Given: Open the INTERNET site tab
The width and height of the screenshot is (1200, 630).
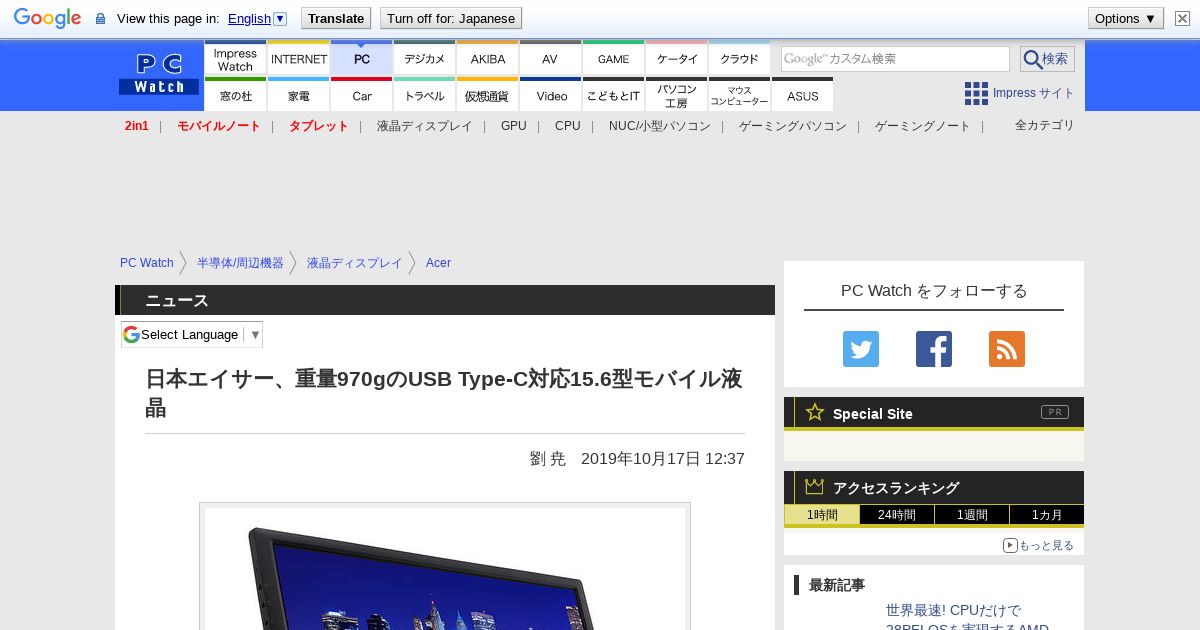Looking at the screenshot, I should tap(298, 59).
